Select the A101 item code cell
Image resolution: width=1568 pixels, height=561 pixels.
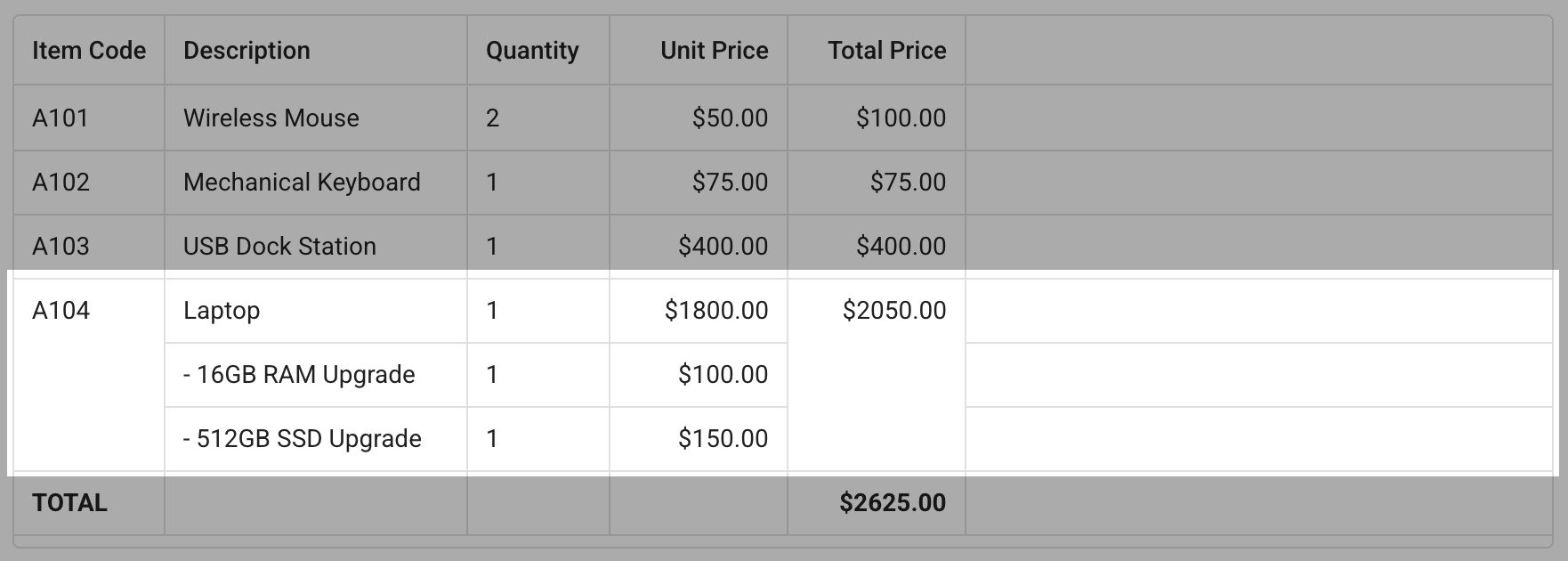point(61,118)
